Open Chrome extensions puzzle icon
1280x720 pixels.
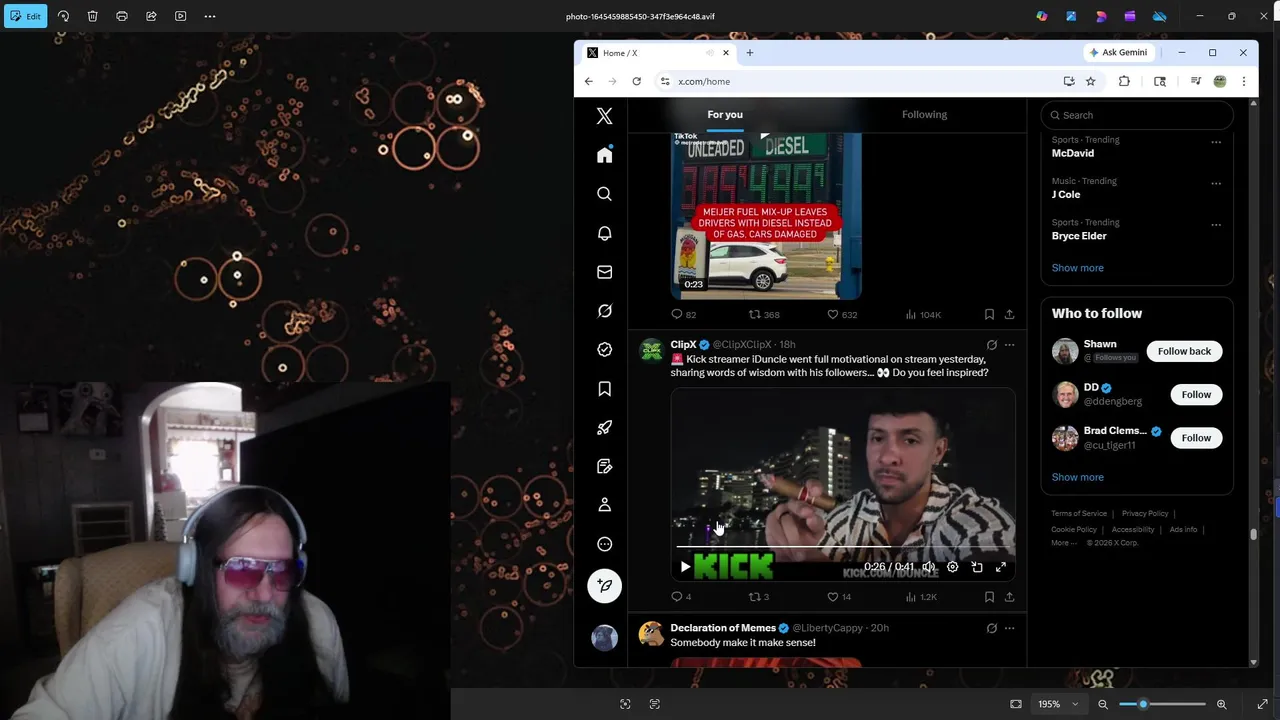coord(1124,81)
